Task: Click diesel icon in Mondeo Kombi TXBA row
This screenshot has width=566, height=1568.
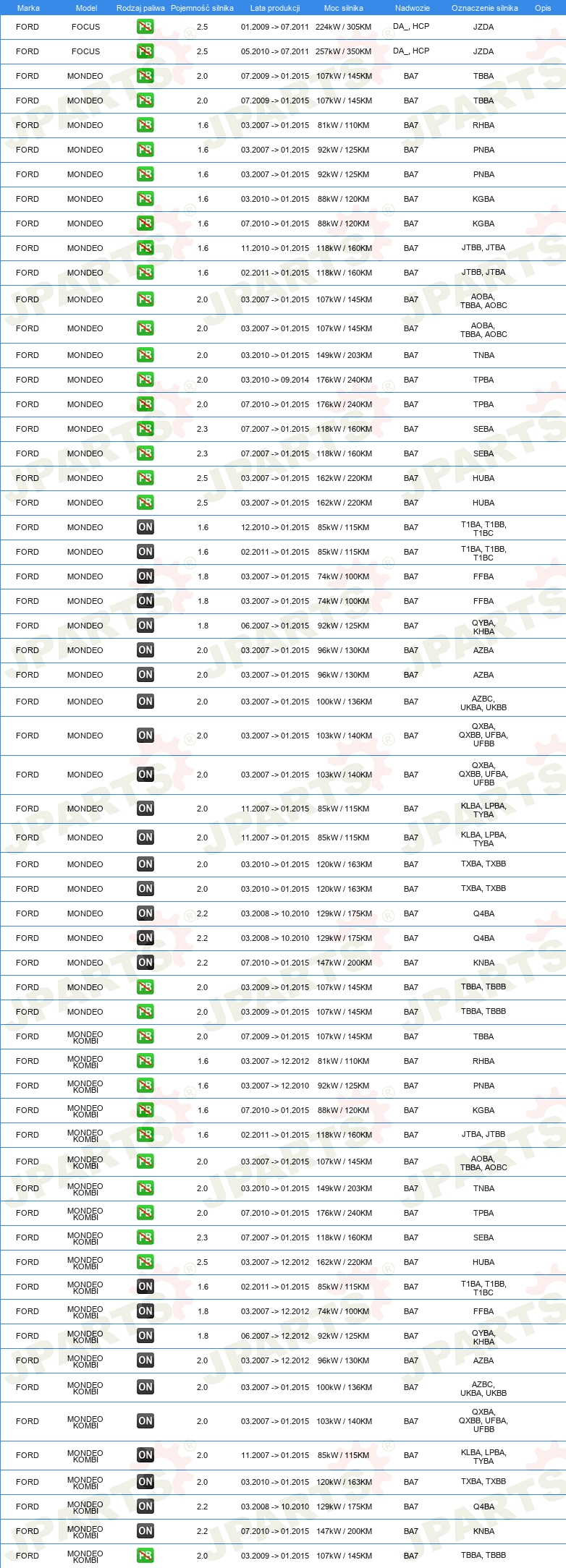Action: point(145,1482)
